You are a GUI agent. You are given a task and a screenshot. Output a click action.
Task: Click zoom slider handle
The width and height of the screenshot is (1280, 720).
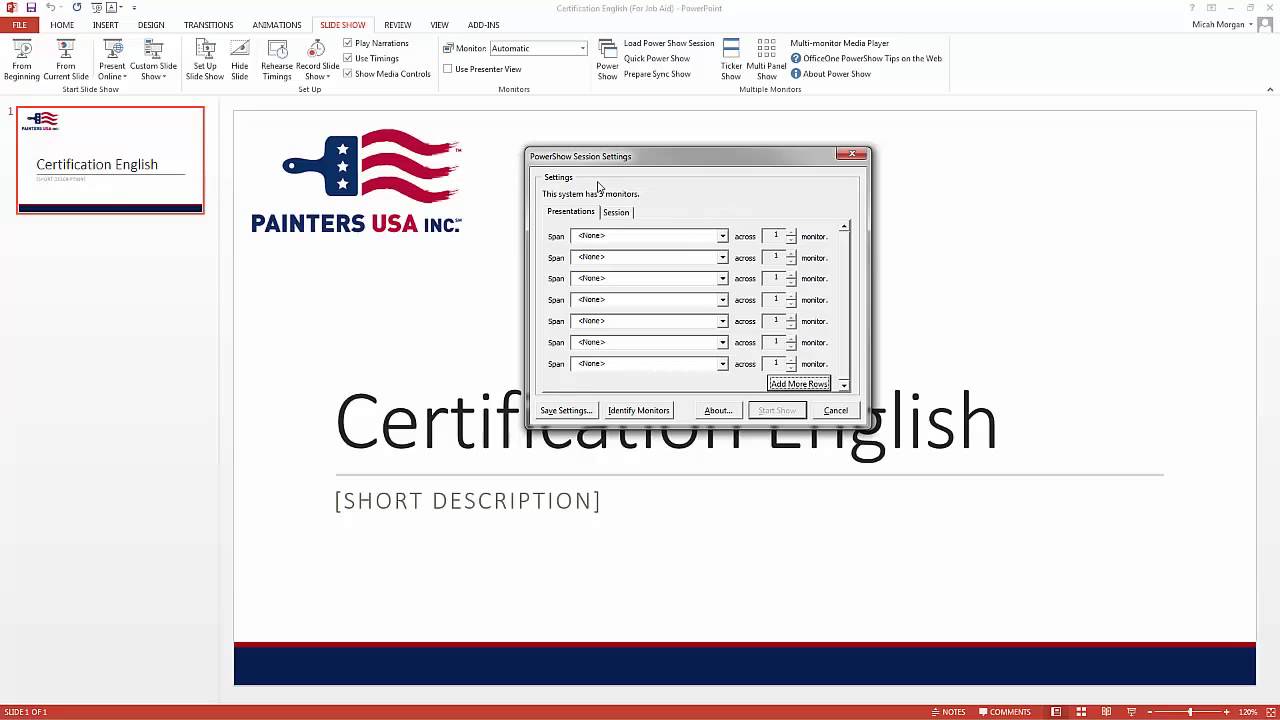(x=1190, y=712)
